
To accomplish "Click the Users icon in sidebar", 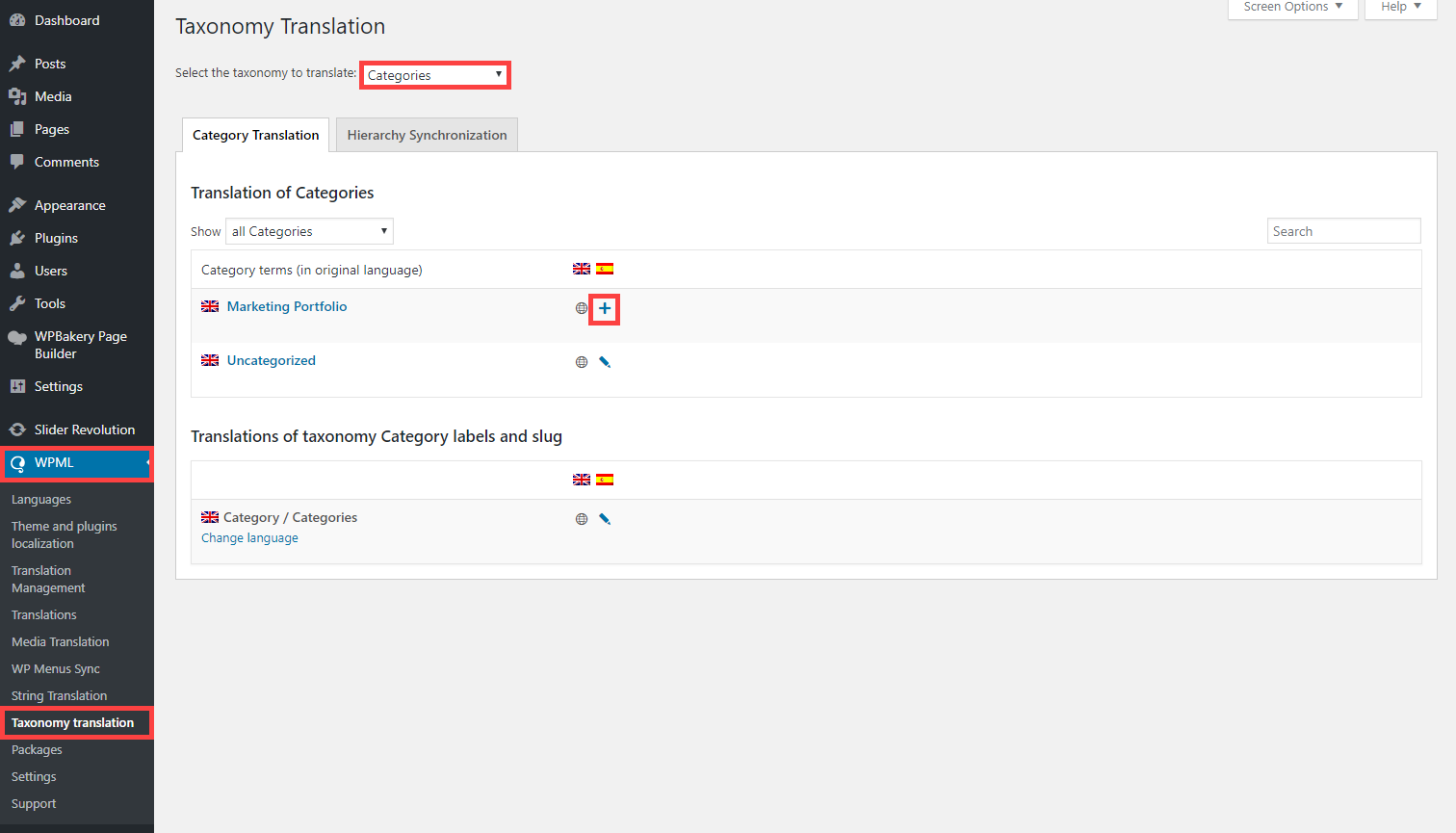I will [17, 271].
